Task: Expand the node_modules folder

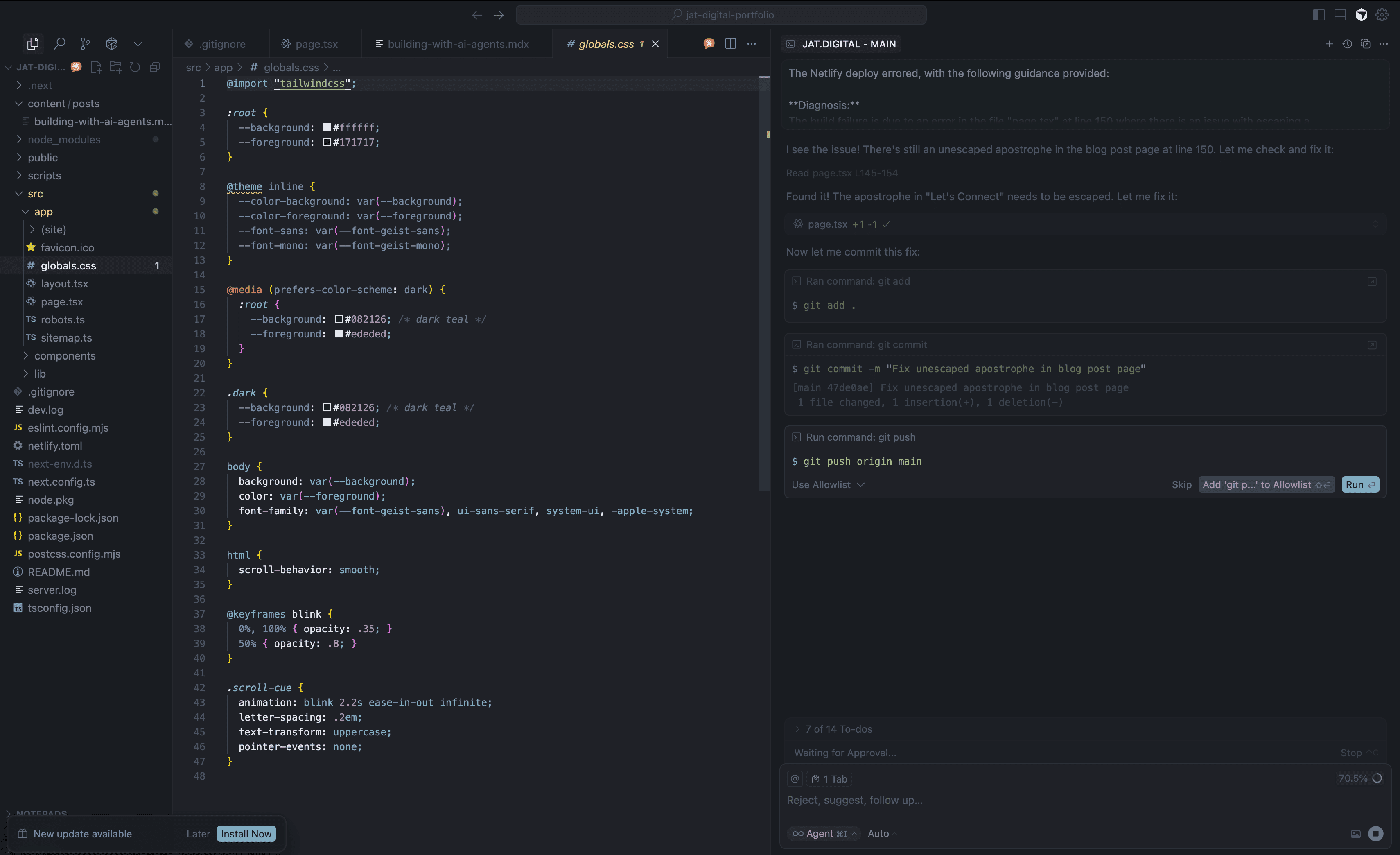Action: 65,139
